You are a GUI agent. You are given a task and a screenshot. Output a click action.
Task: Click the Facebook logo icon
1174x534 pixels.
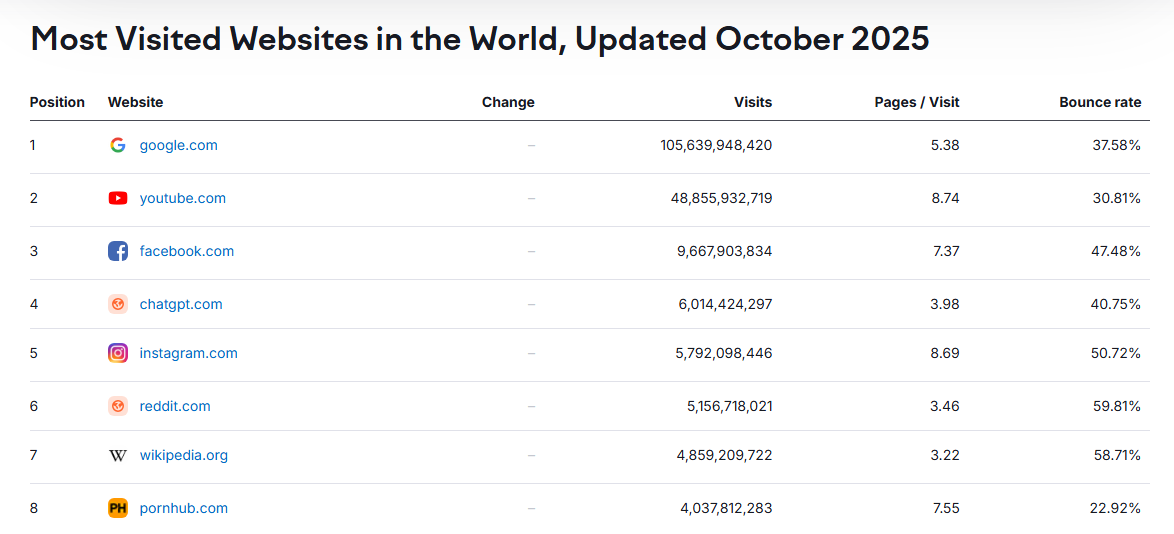tap(118, 251)
